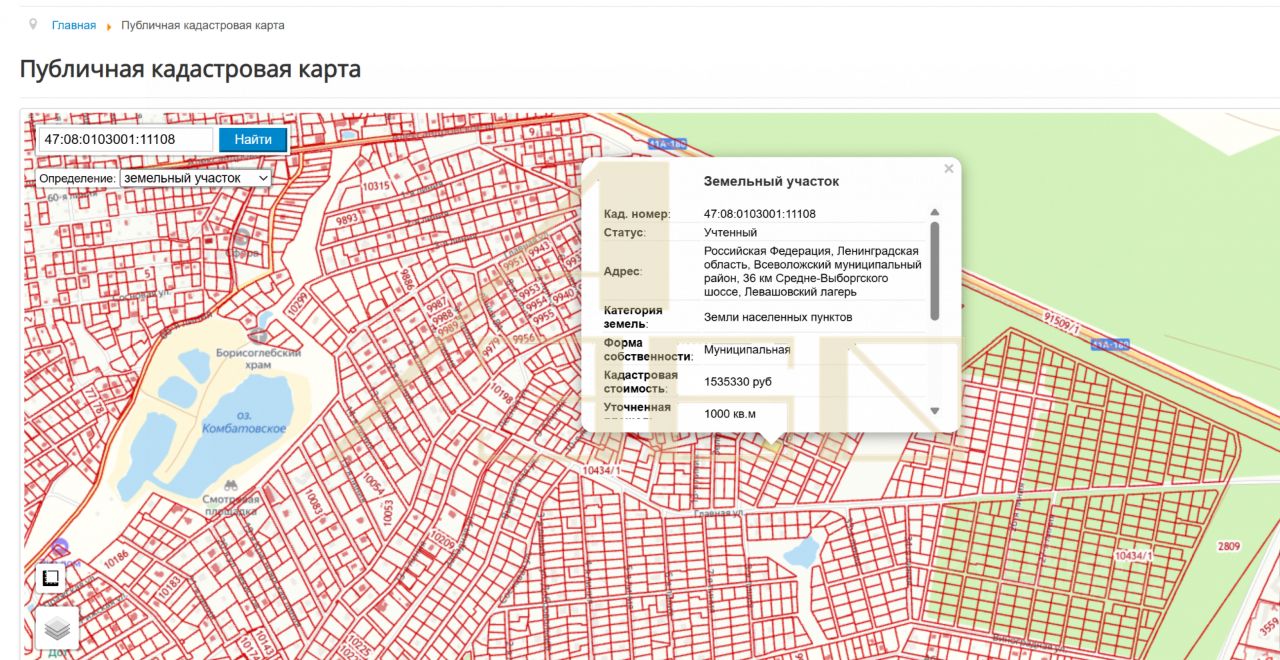Click the Публичная кадастровая карта breadcrumb text
The image size is (1280, 660).
[203, 25]
